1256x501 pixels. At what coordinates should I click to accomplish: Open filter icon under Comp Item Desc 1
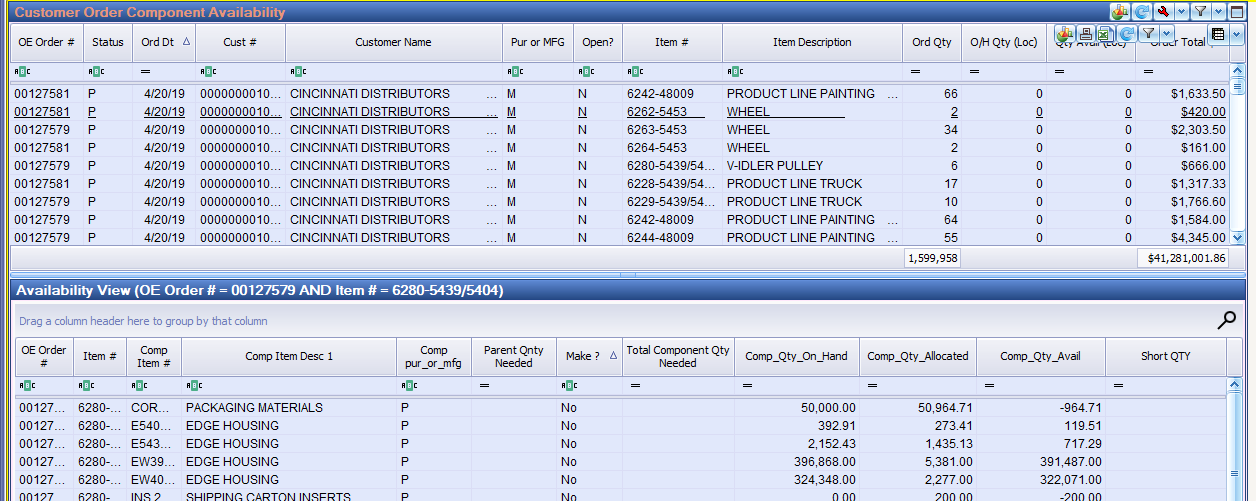tap(193, 385)
